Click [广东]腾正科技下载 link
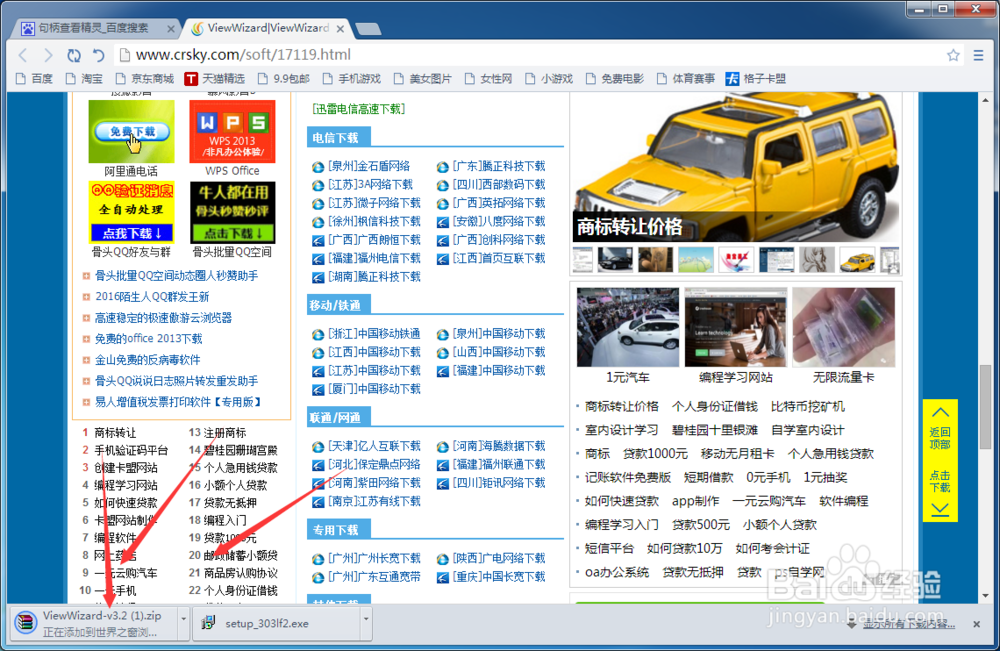The width and height of the screenshot is (1000, 651). coord(499,166)
